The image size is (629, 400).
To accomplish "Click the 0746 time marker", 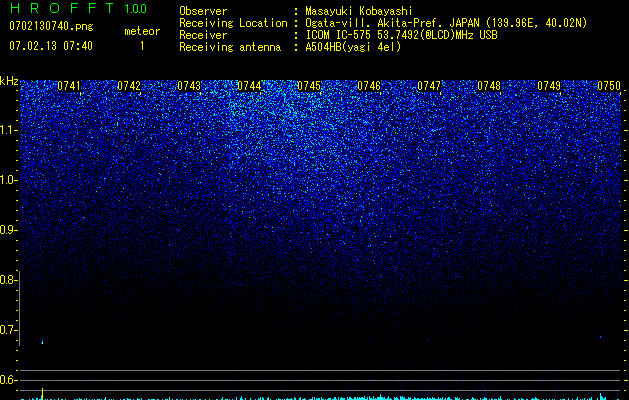I will [369, 86].
